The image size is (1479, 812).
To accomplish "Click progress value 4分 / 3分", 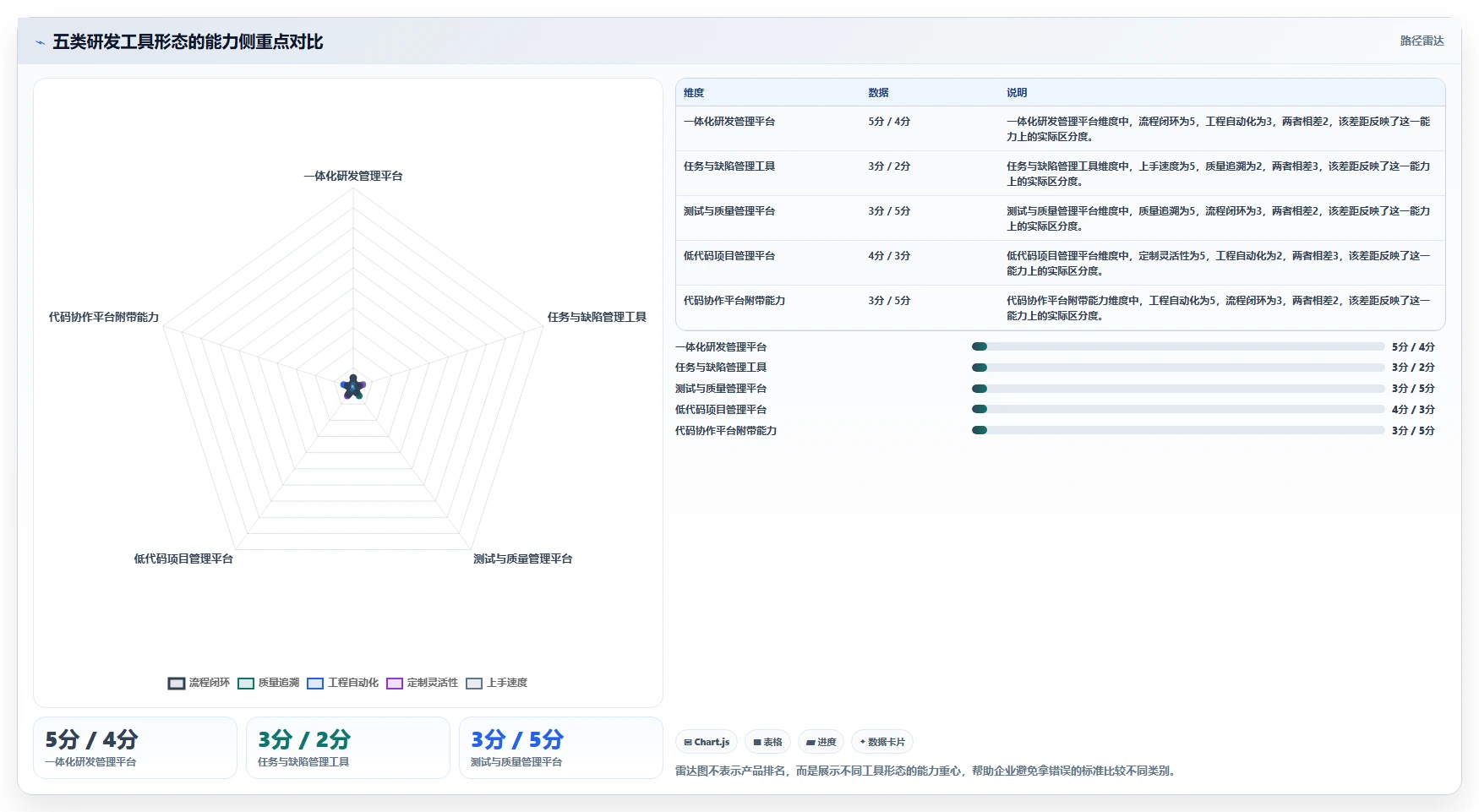I will pyautogui.click(x=1413, y=410).
